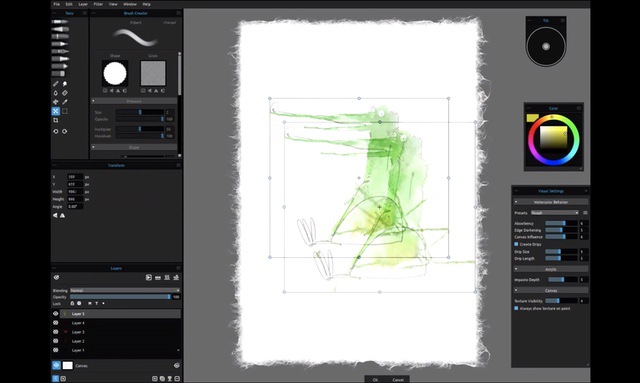Select the Eyedropper color picker tool
The image size is (640, 383).
(64, 102)
